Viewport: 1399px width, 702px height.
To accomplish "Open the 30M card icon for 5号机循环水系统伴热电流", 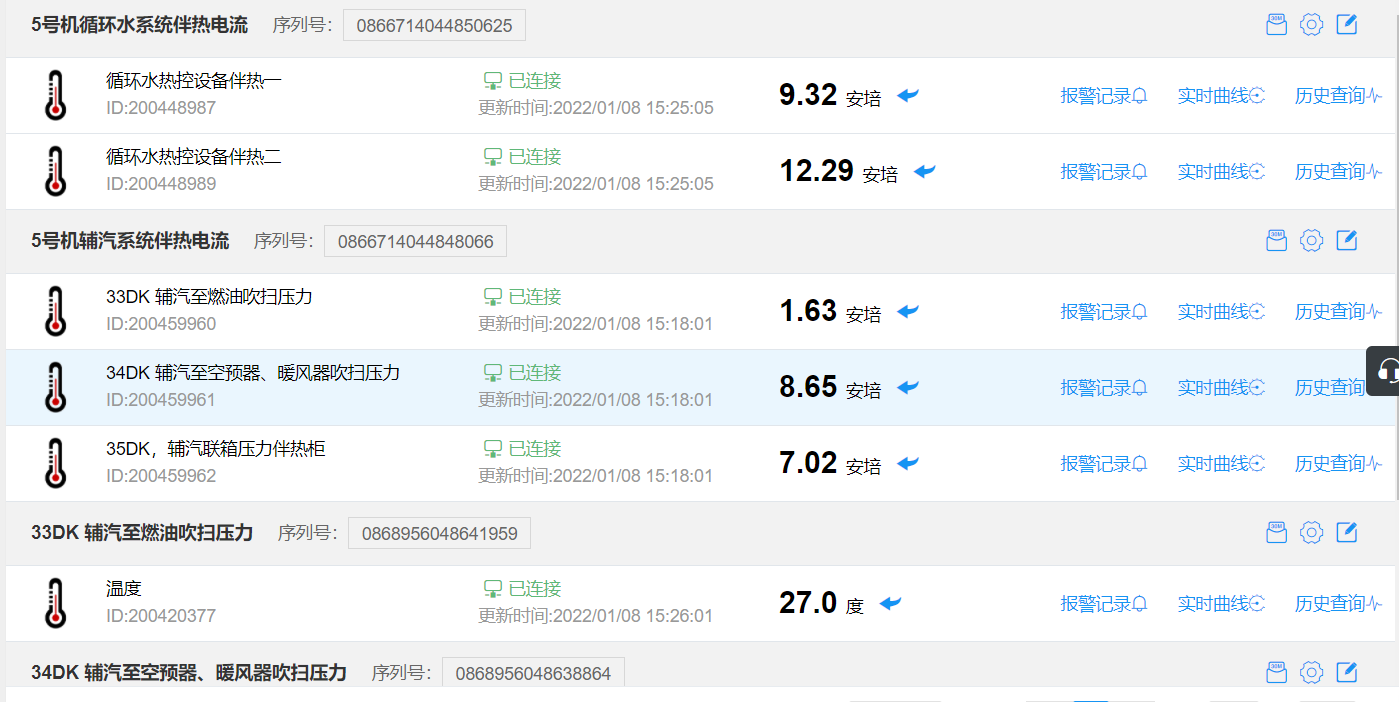I will [x=1276, y=25].
